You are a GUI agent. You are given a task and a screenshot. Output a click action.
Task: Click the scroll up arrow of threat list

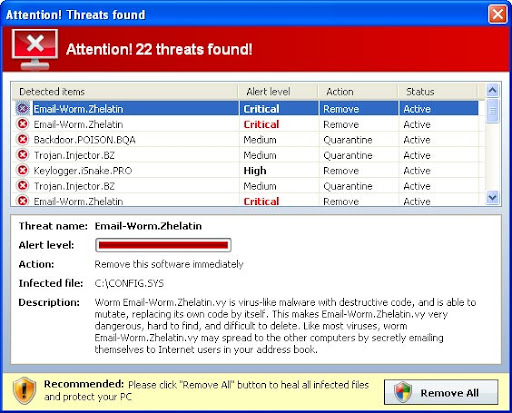(x=492, y=90)
